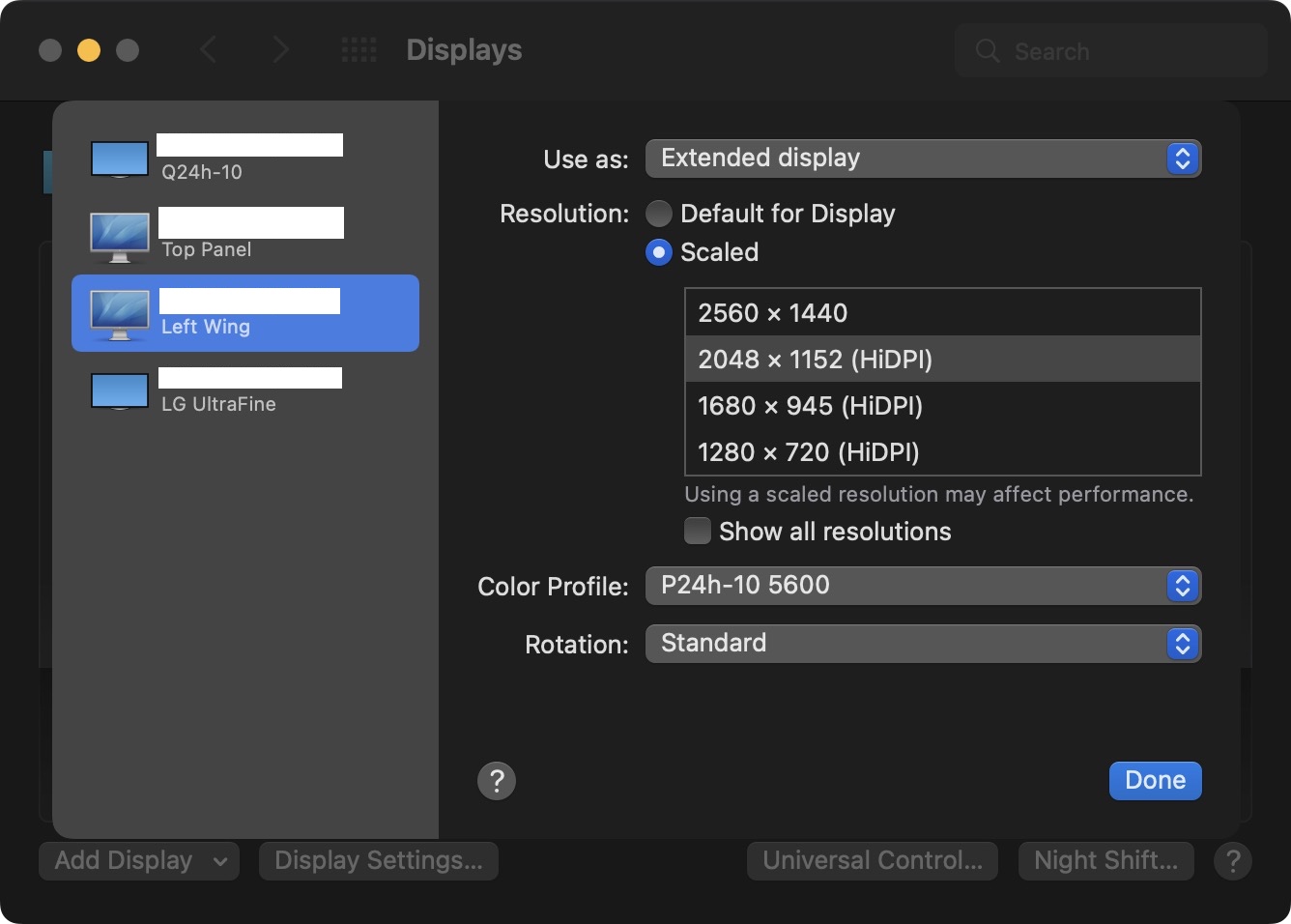
Task: Select Default for Display resolution
Action: [659, 214]
